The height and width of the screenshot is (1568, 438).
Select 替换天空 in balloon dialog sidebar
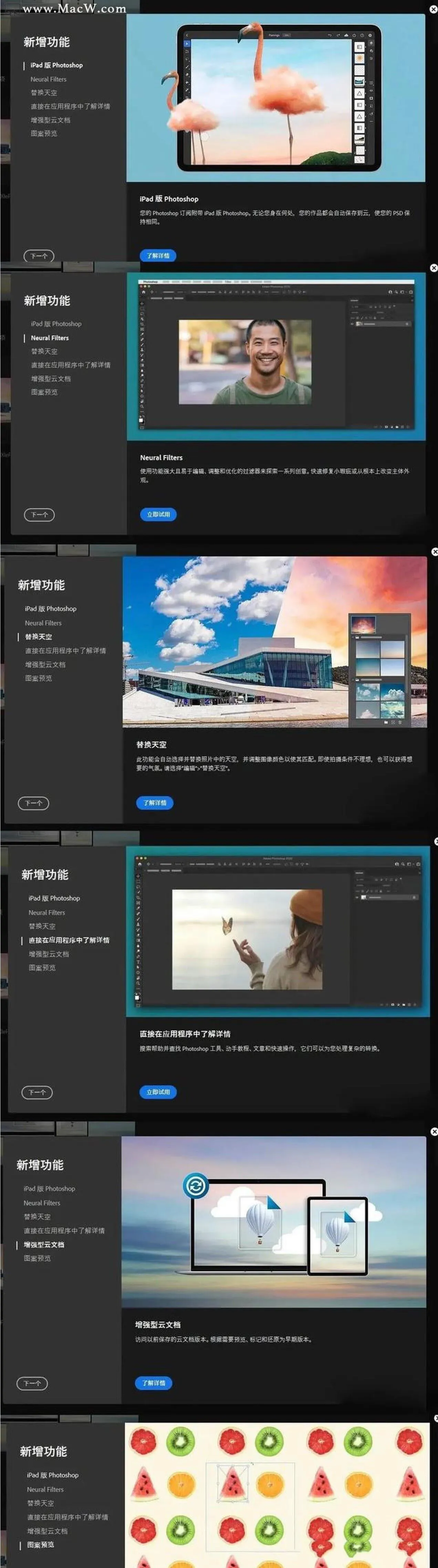[37, 1217]
